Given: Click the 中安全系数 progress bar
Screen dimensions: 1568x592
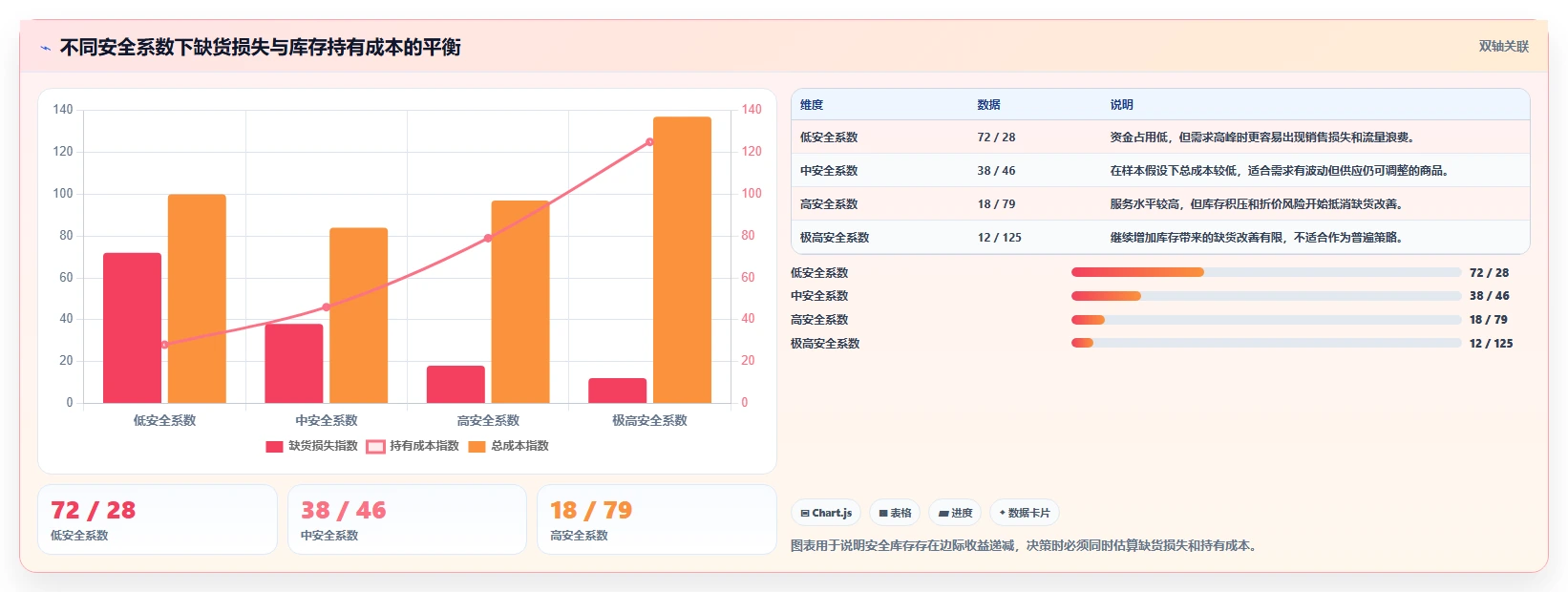Looking at the screenshot, I should (x=1266, y=296).
